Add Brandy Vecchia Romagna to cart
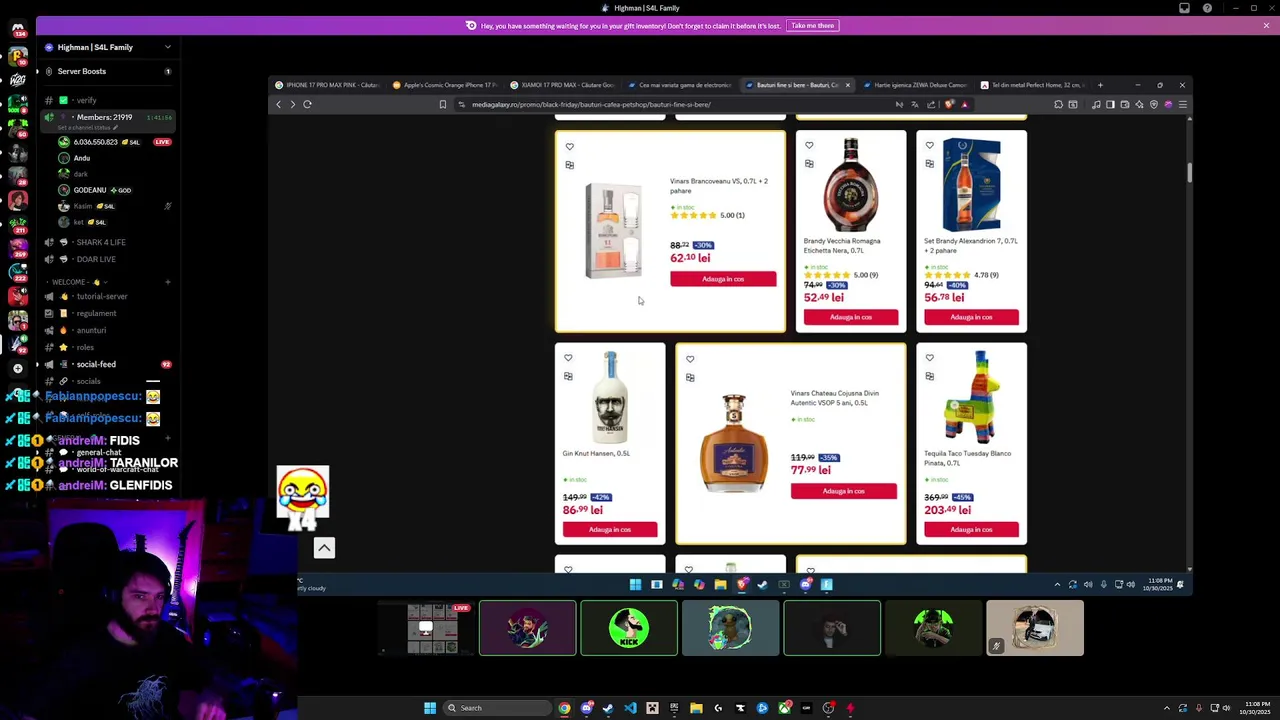The image size is (1280, 720). tap(850, 317)
